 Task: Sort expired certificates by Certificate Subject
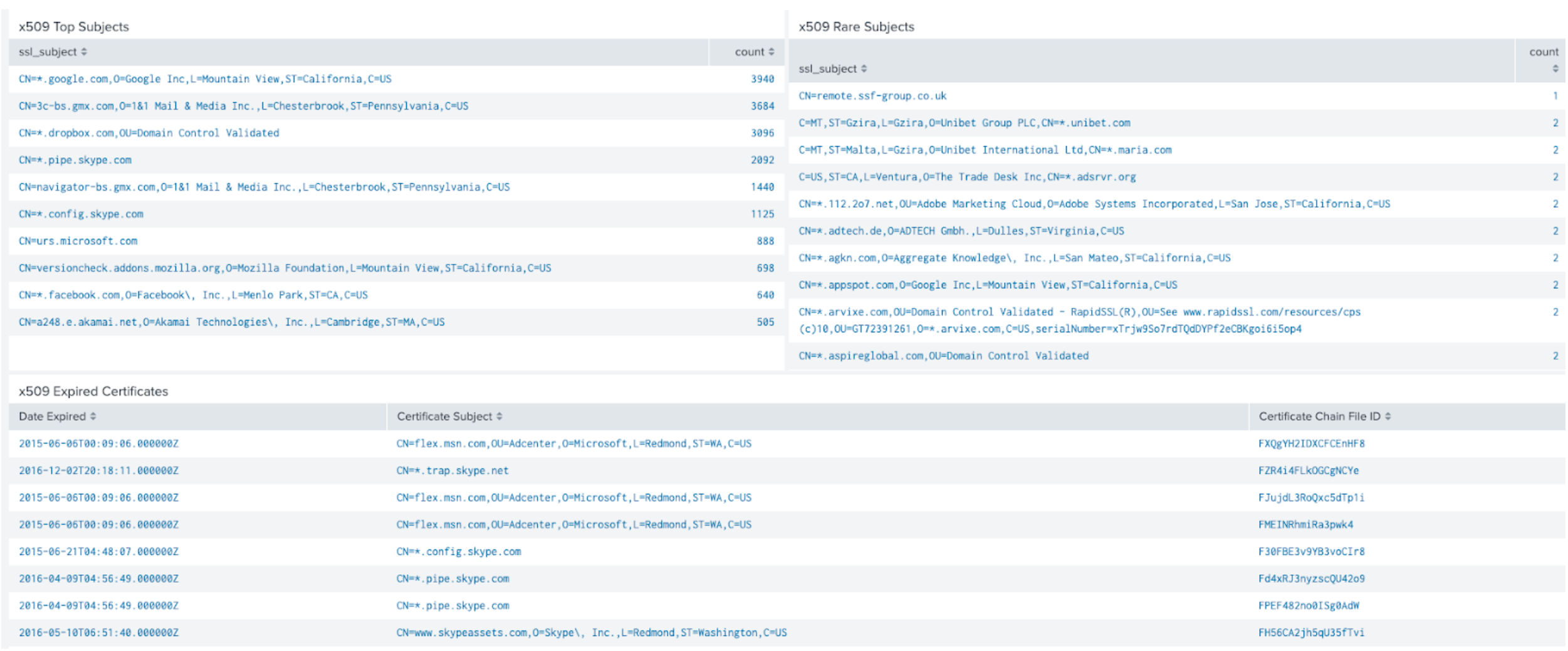(449, 416)
